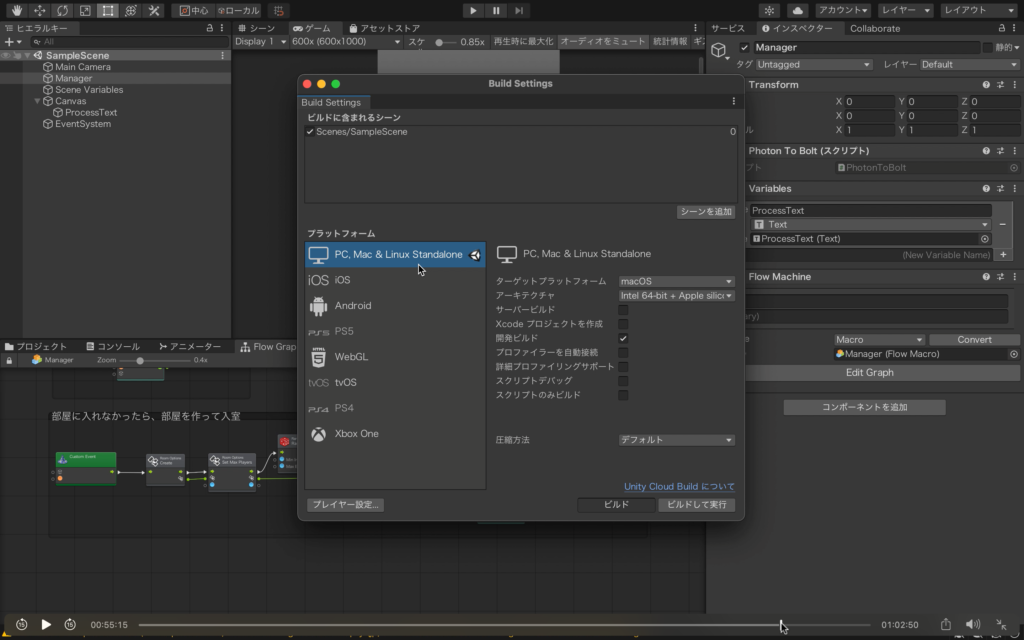The image size is (1024, 640).
Task: Open the Default layer dropdown
Action: [969, 65]
